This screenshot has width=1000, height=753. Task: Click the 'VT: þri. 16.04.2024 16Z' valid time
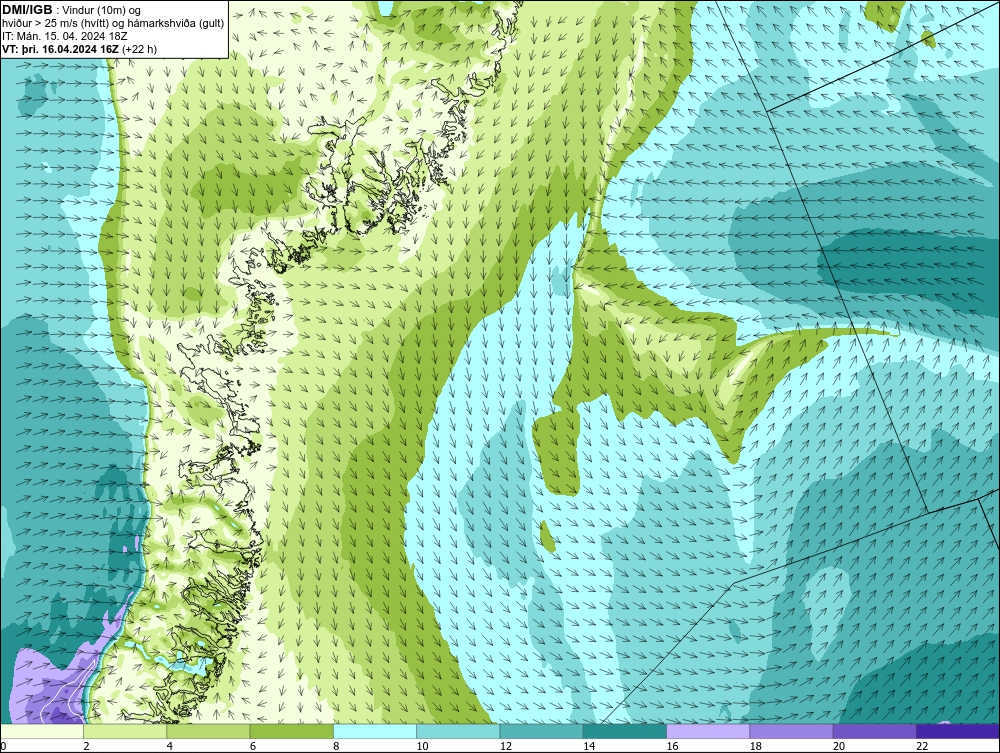coord(61,48)
